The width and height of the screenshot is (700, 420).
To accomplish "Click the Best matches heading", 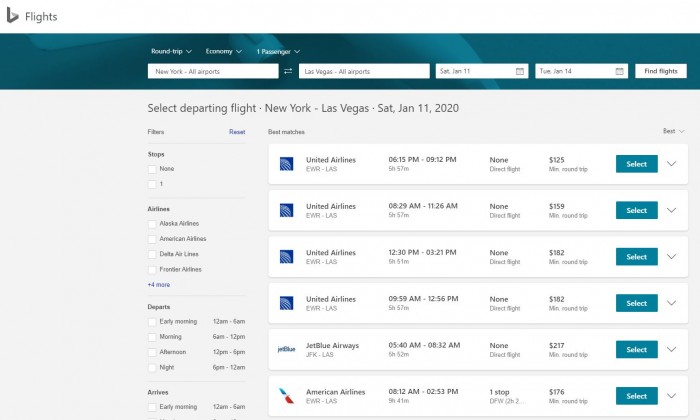I will click(x=286, y=132).
